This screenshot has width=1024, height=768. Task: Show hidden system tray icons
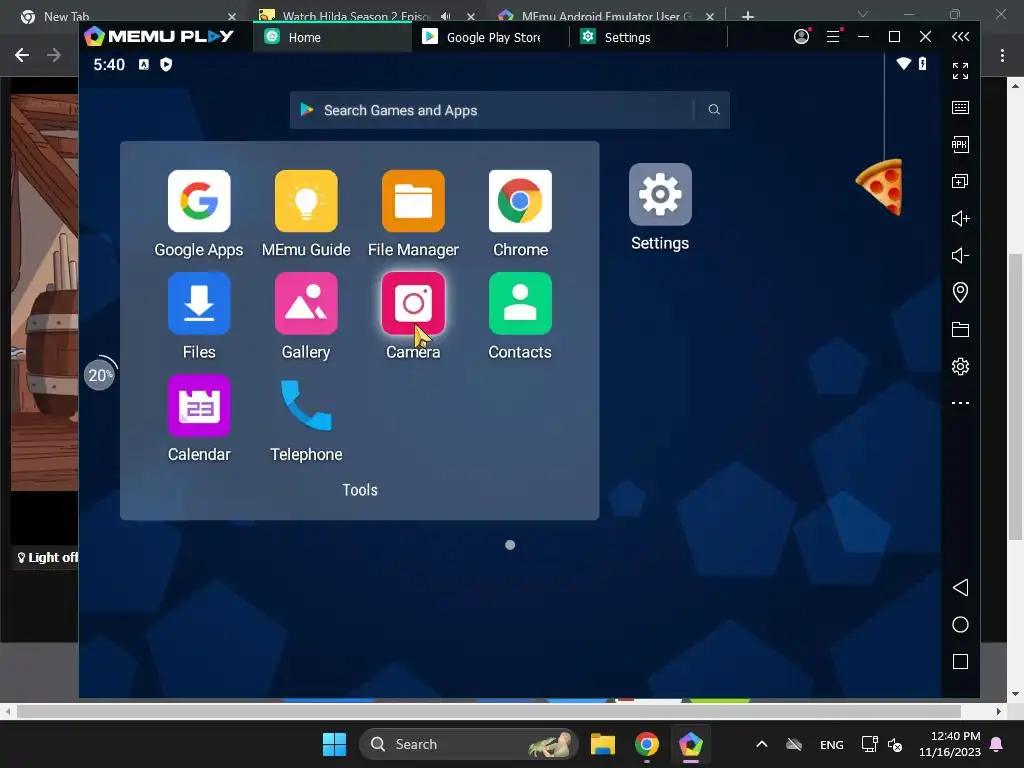pos(761,744)
